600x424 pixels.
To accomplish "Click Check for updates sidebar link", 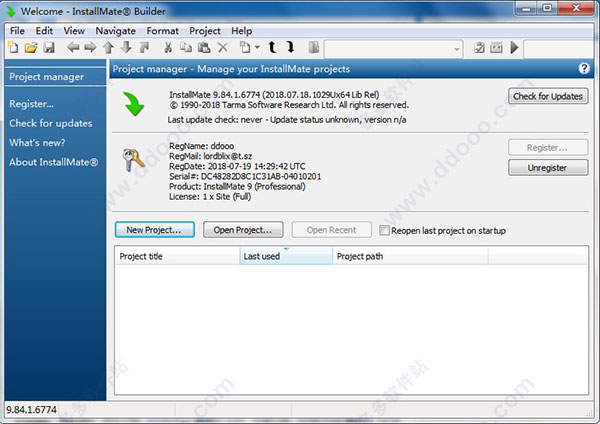I will coord(51,123).
